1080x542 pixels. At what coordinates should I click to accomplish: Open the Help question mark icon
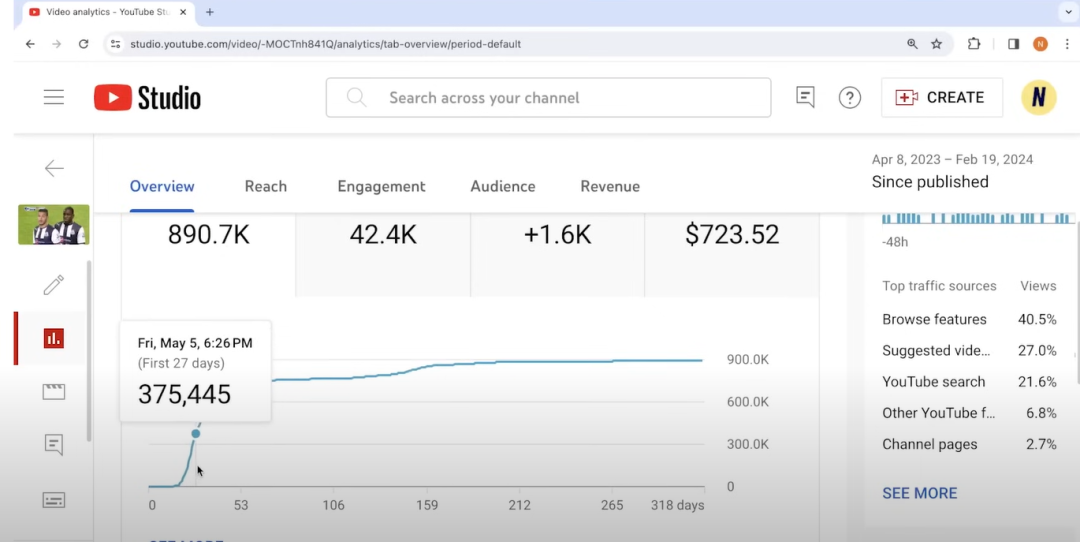(x=849, y=98)
